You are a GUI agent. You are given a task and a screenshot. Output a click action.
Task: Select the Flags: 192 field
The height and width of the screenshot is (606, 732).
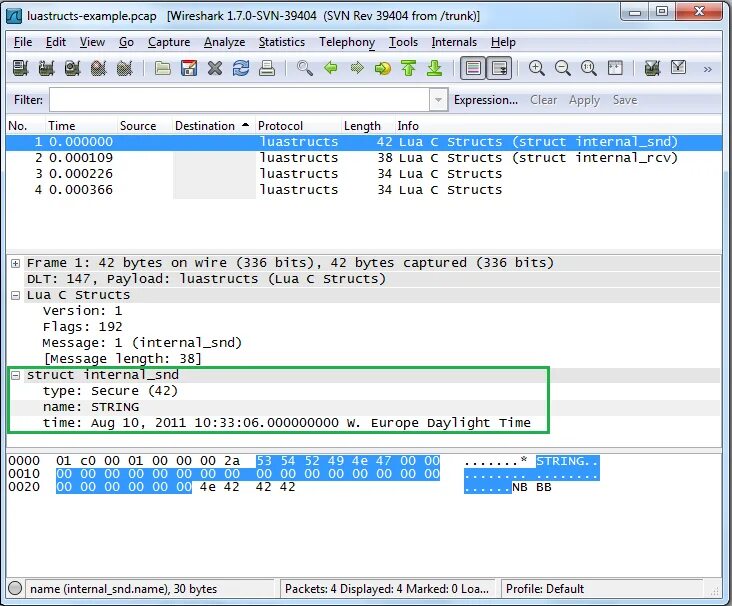pos(83,327)
